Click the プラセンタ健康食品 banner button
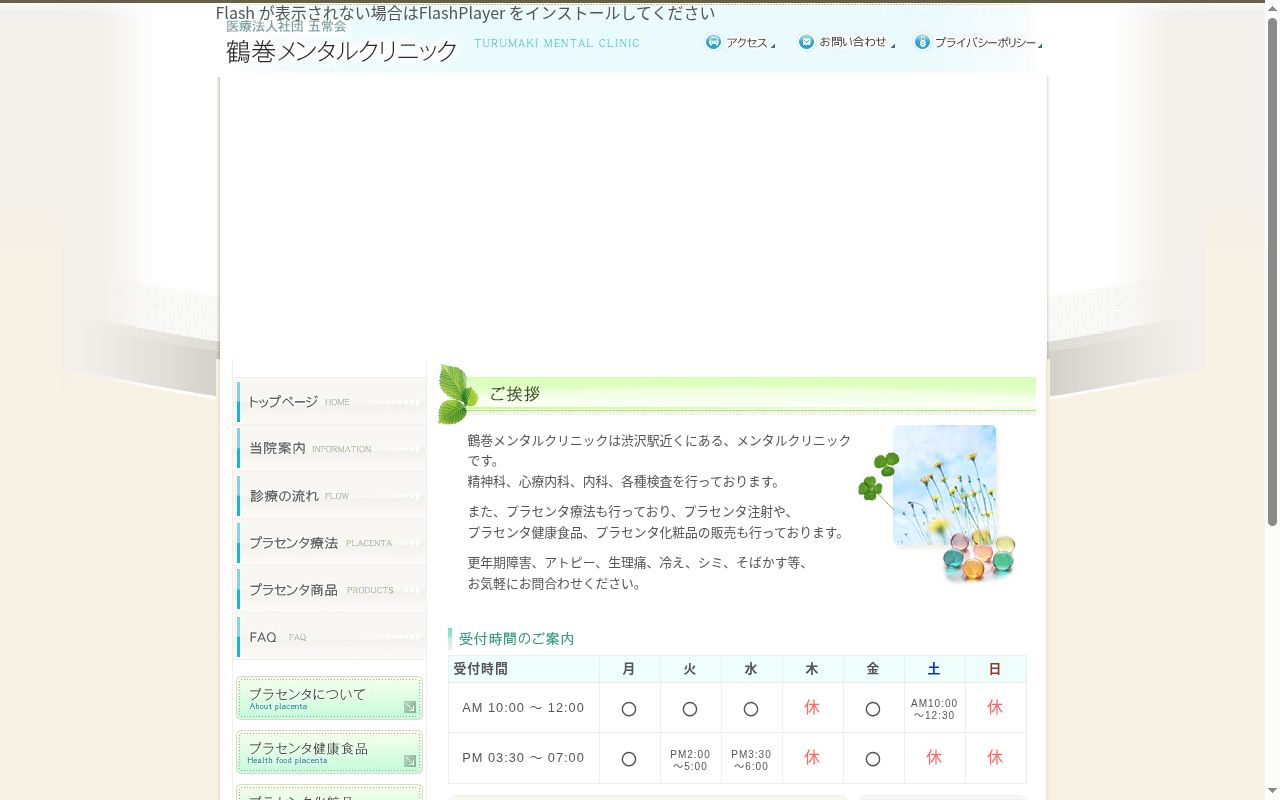The image size is (1280, 800). click(329, 752)
